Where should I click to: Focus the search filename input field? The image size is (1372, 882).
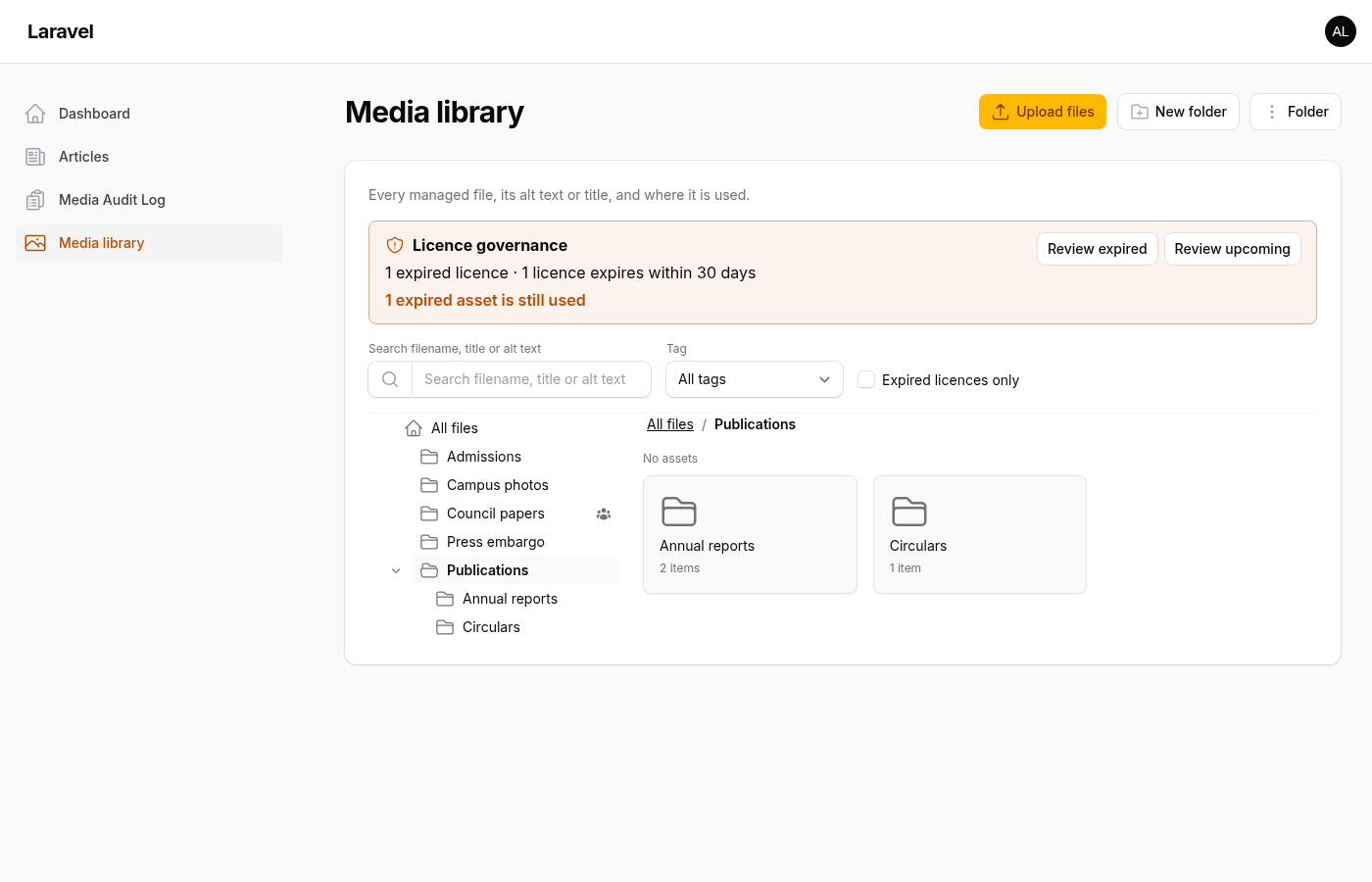coord(531,379)
